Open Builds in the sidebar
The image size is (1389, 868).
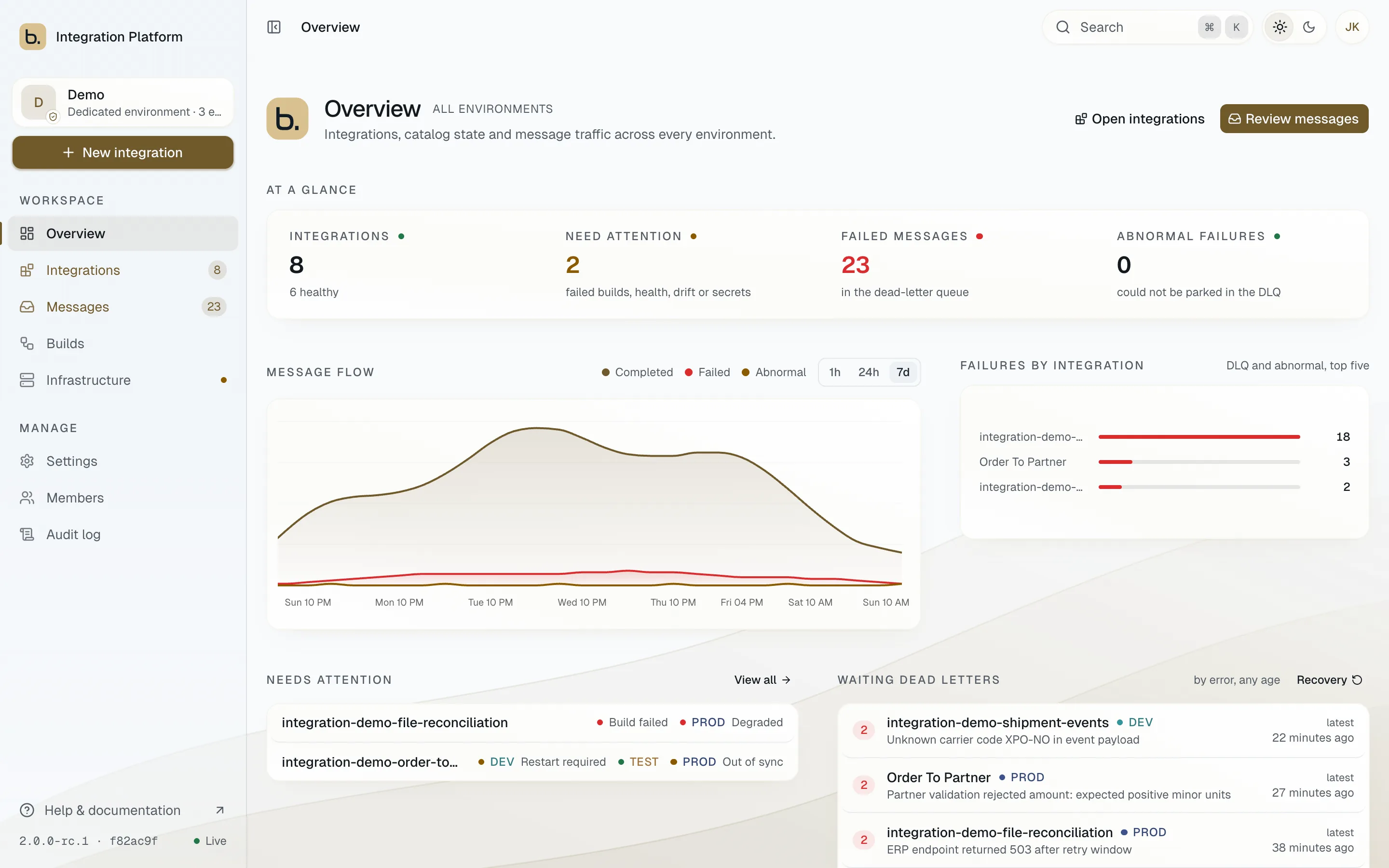pos(123,343)
